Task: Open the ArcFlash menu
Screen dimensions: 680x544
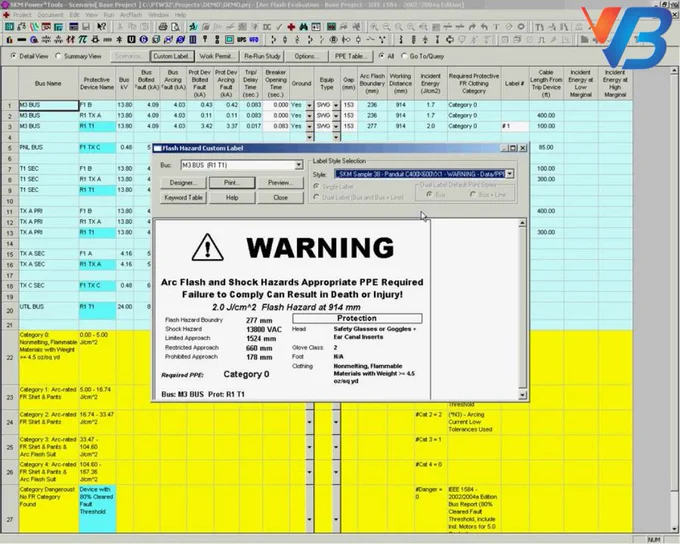Action: 131,15
